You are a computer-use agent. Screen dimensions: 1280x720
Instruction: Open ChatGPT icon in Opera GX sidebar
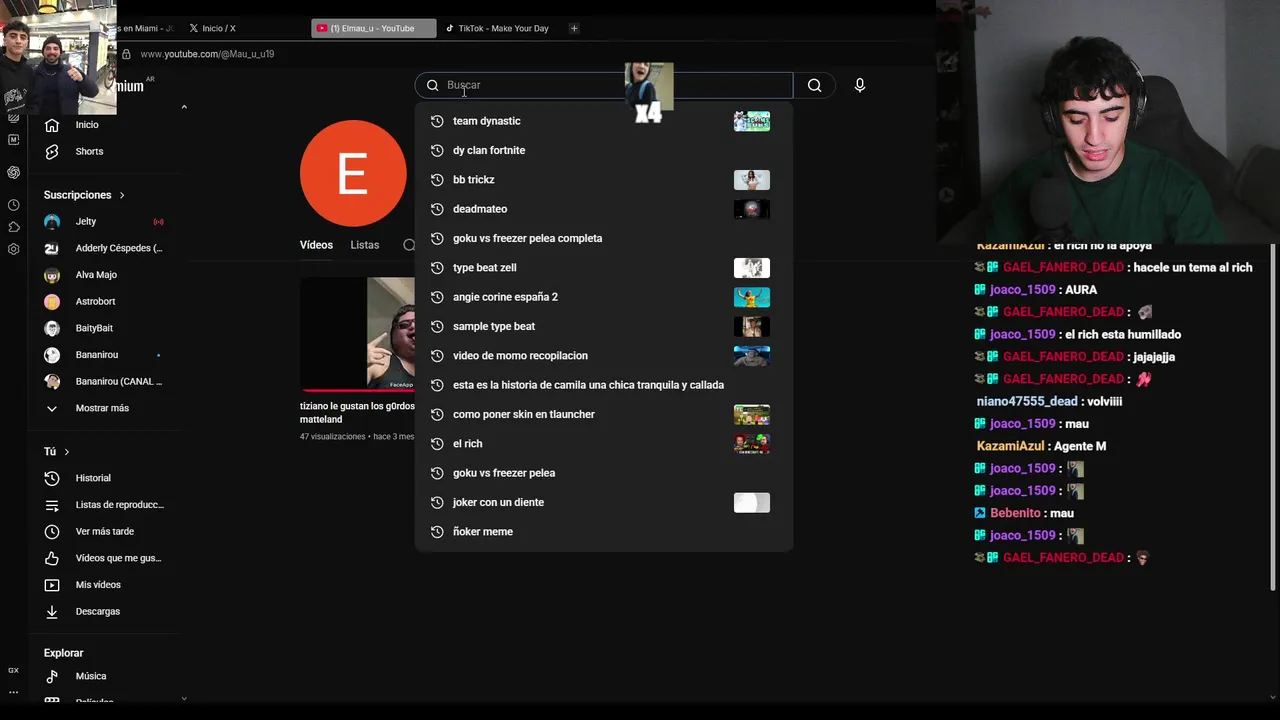[13, 172]
